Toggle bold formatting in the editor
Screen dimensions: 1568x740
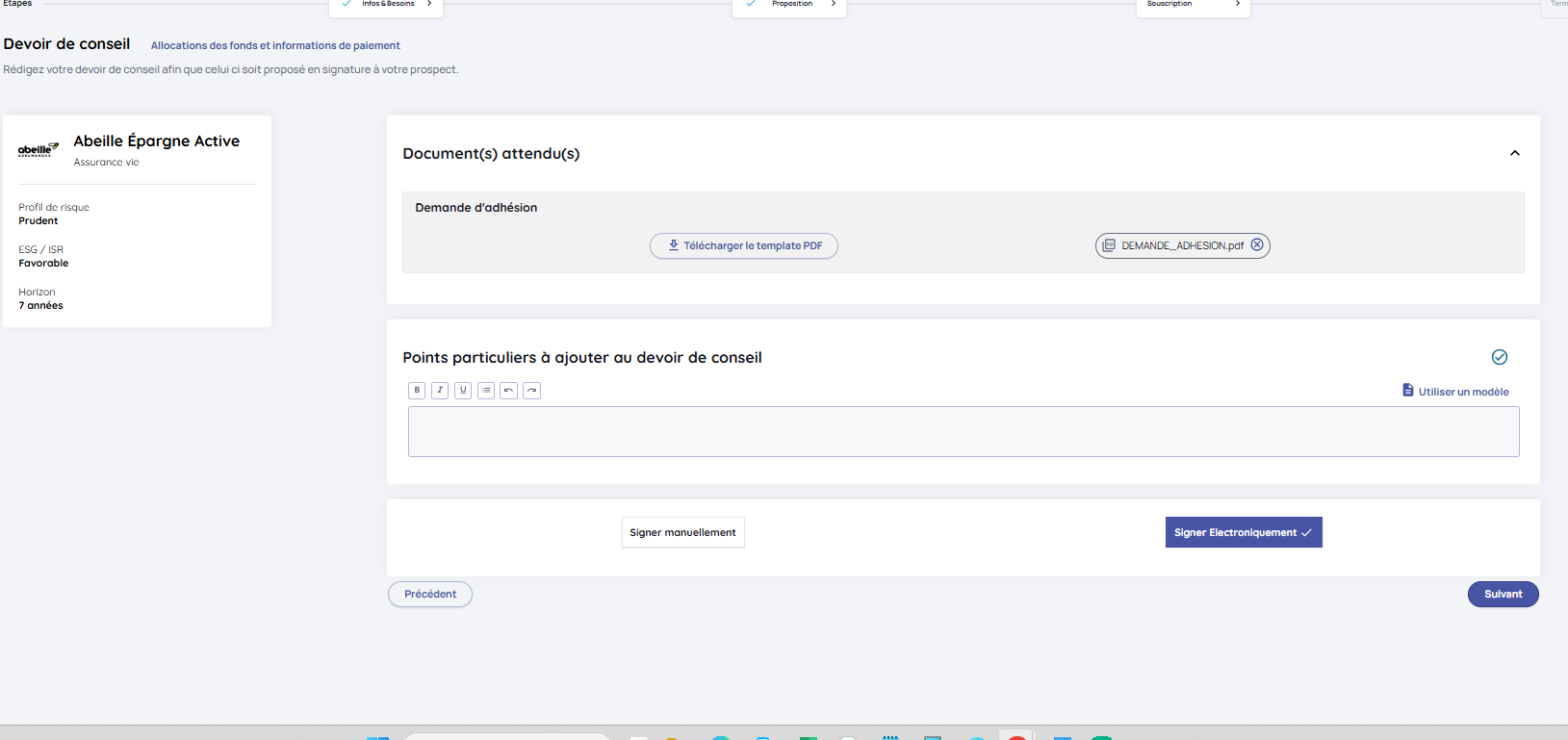(417, 391)
